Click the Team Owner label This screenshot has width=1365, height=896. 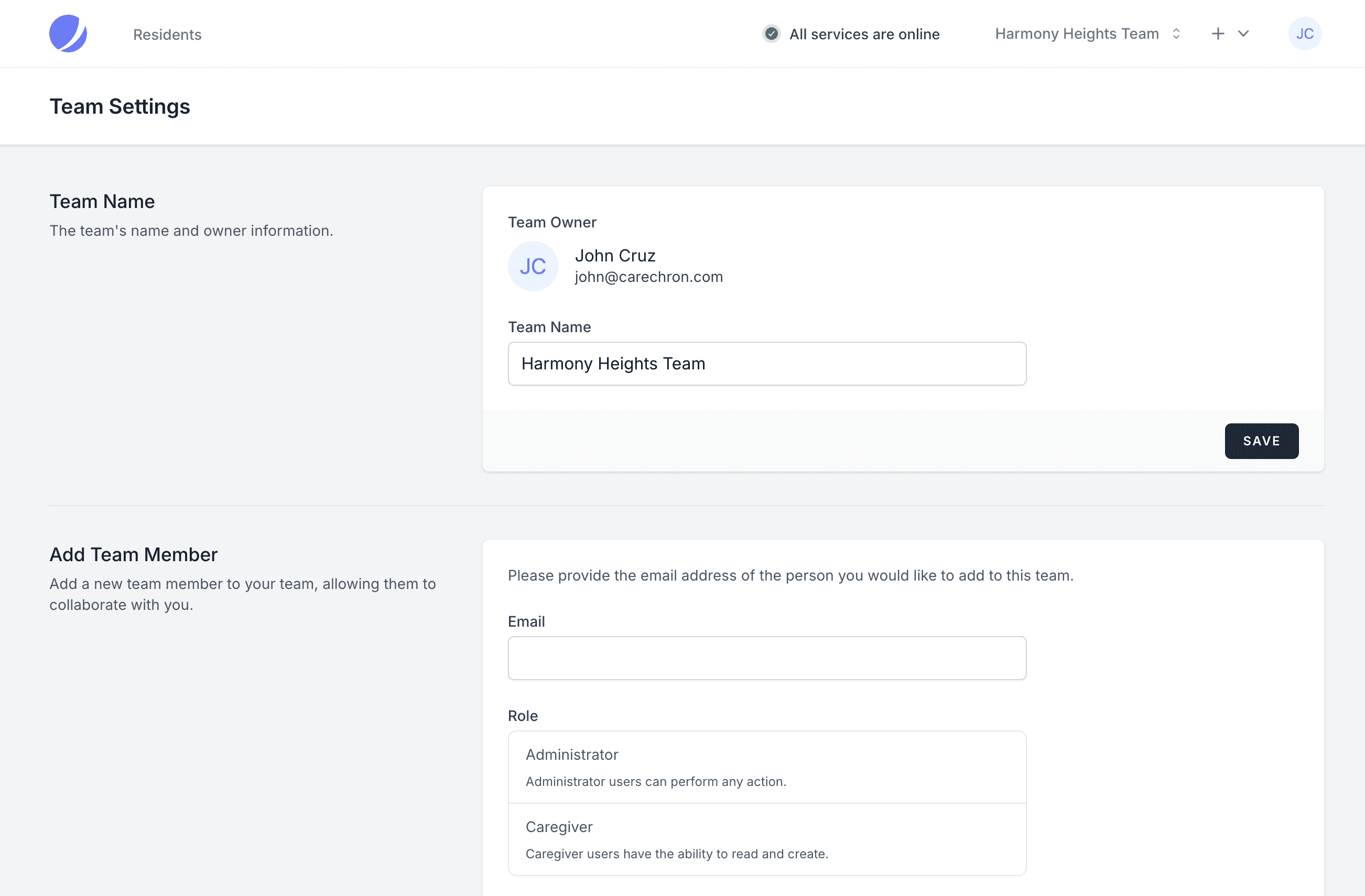552,222
